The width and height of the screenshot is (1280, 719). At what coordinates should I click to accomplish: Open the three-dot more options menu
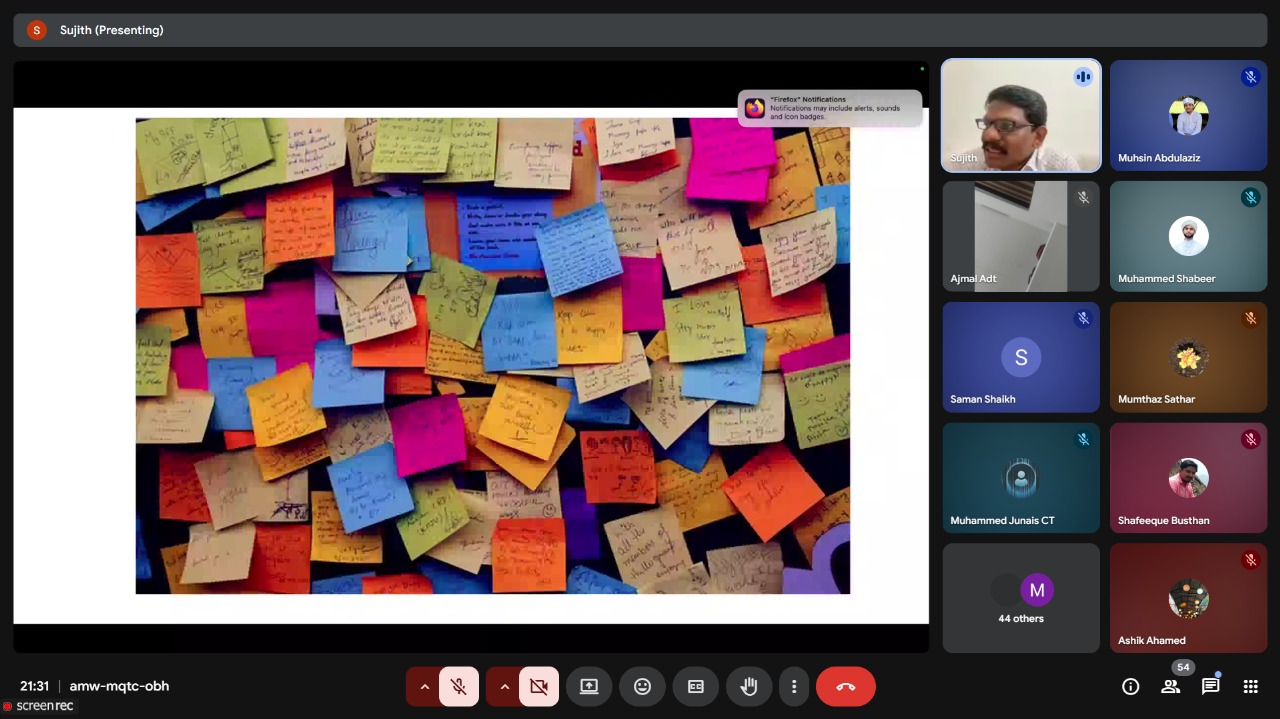794,687
